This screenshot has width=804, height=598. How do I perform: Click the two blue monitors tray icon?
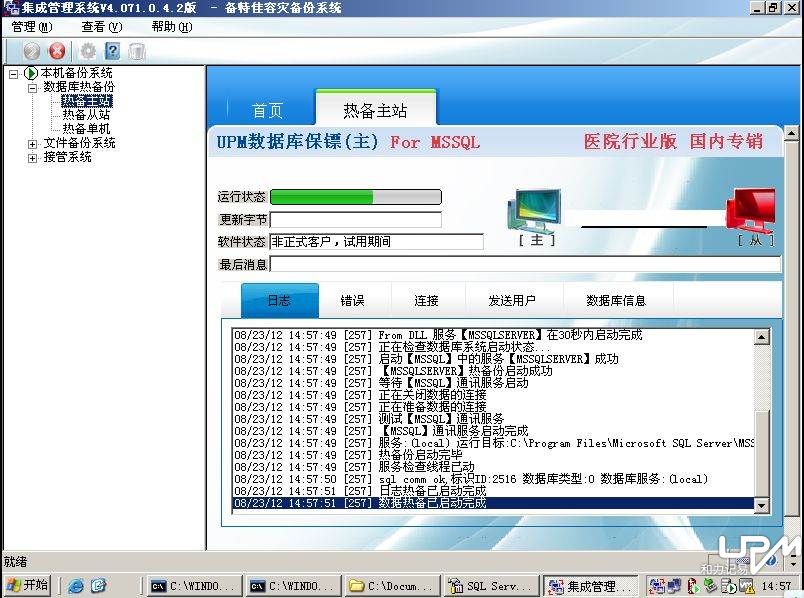point(674,586)
